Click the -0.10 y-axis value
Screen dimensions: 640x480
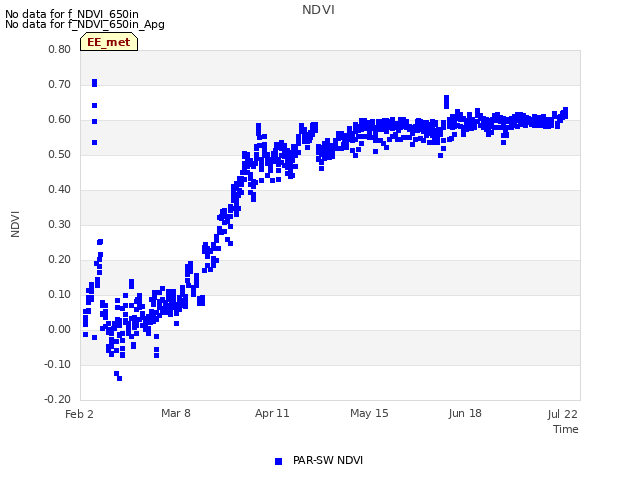(58, 364)
